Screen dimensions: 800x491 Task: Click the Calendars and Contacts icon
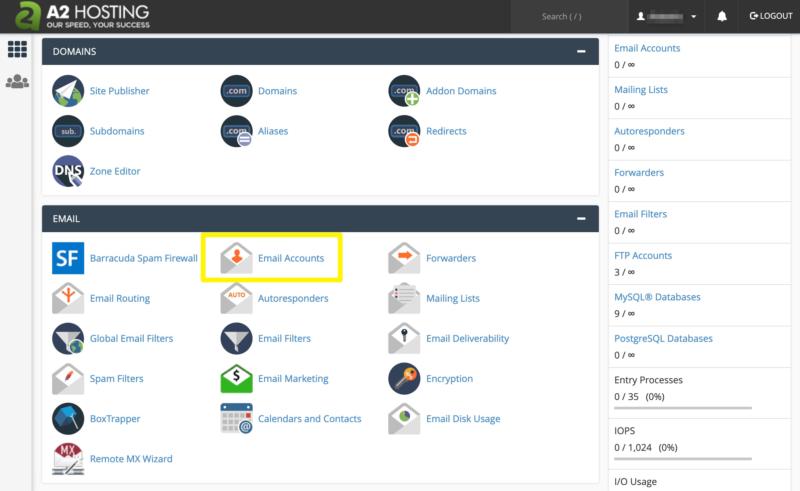tap(236, 419)
